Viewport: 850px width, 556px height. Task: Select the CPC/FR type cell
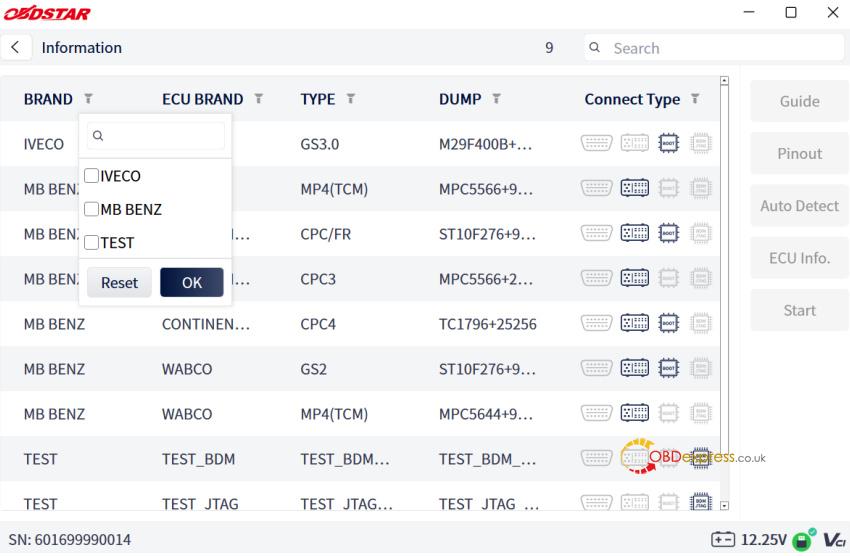pyautogui.click(x=326, y=234)
